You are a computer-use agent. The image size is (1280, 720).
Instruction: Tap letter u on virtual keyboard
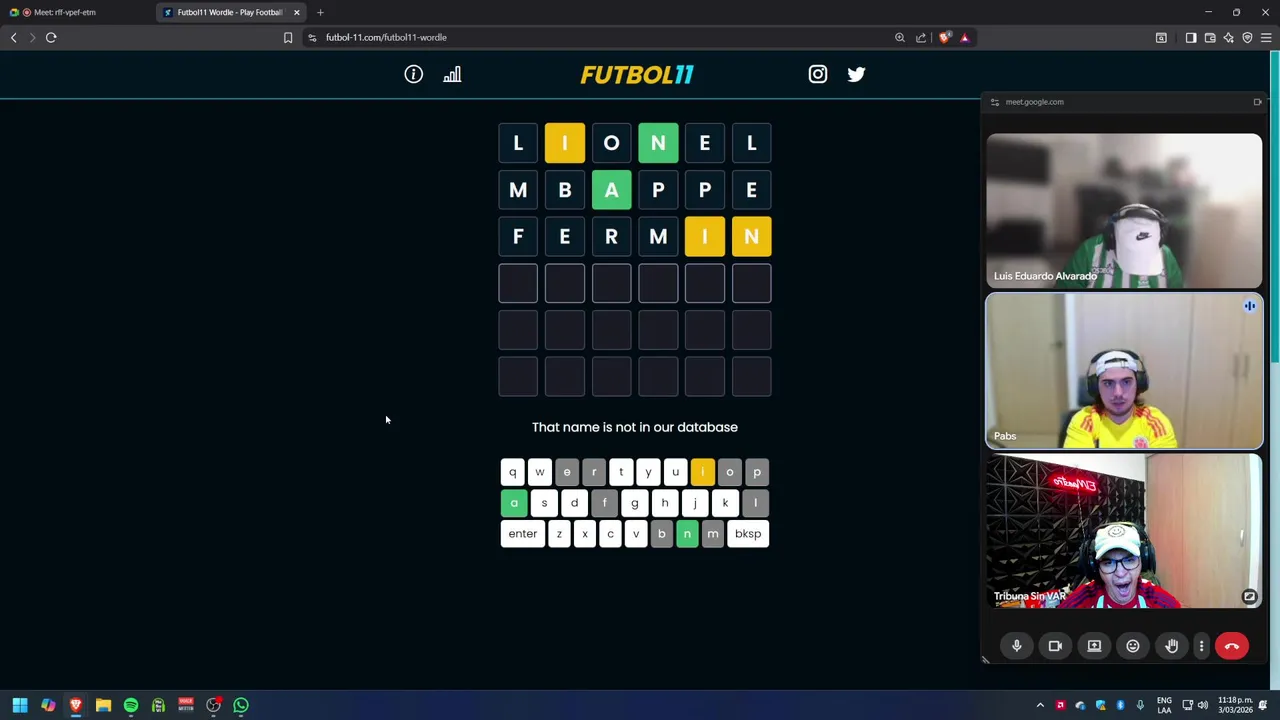point(675,472)
